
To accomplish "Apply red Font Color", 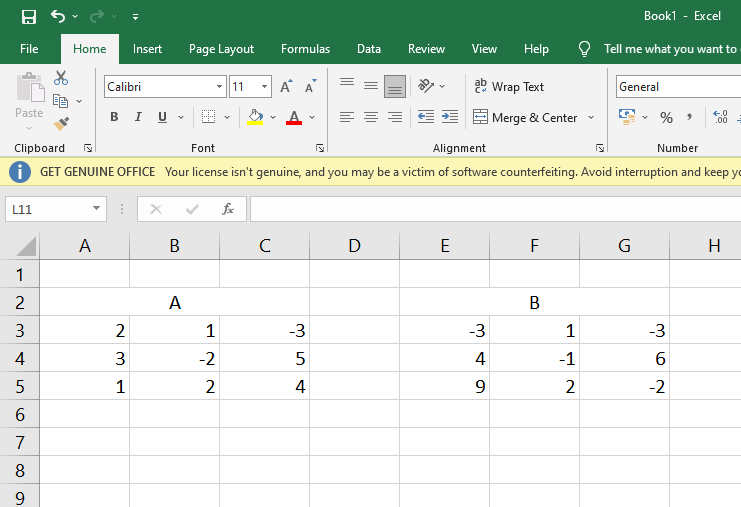I will coord(294,117).
